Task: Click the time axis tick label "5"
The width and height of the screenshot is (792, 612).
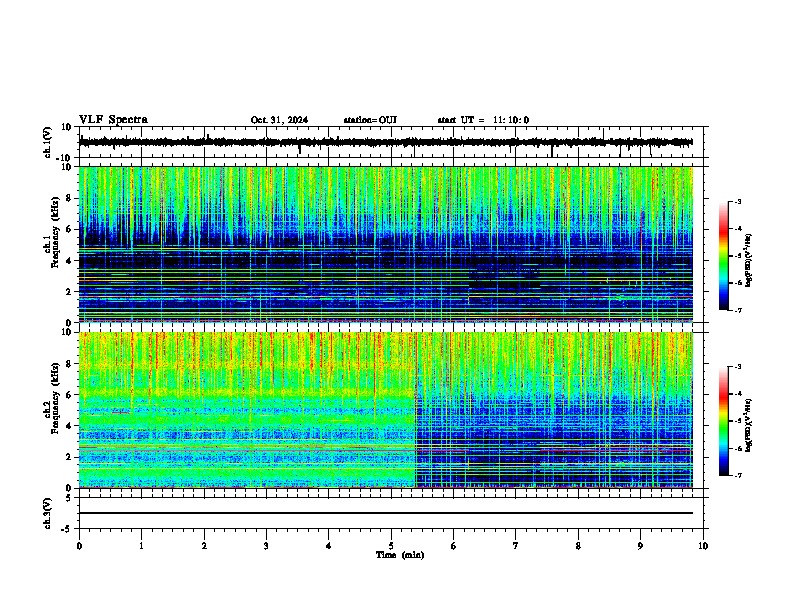Action: (391, 546)
